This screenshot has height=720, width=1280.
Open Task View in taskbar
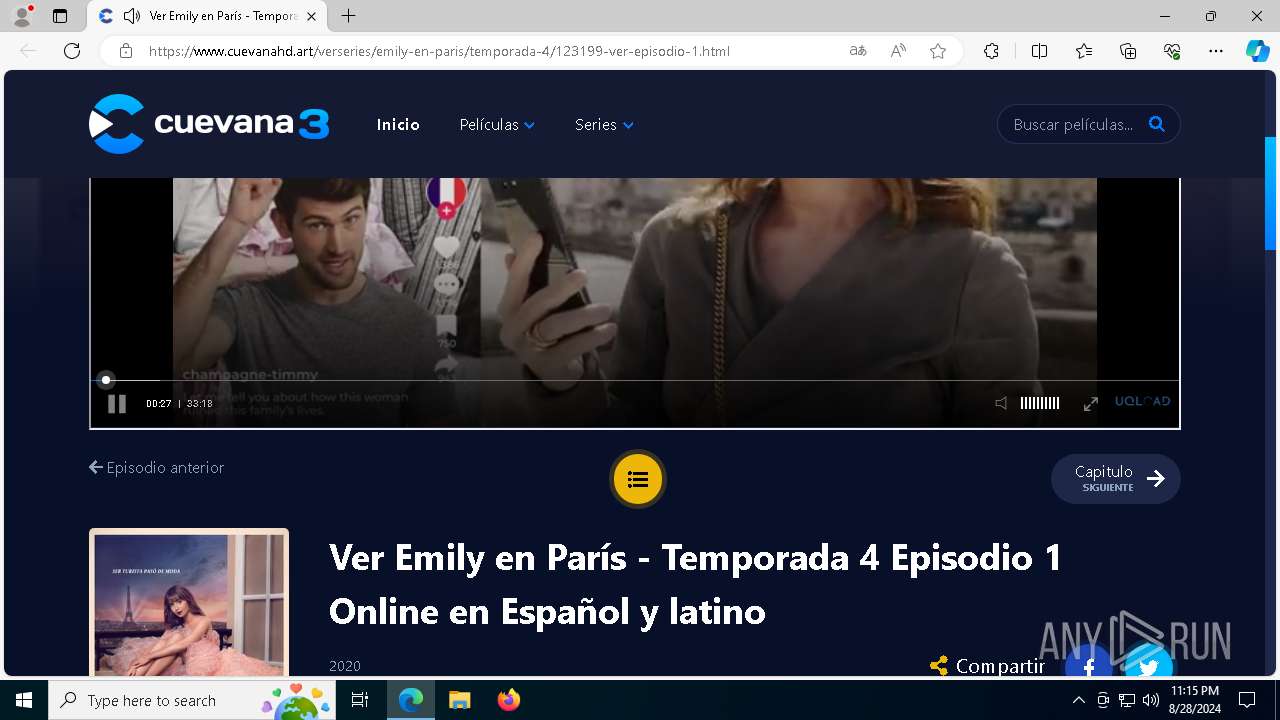point(361,700)
